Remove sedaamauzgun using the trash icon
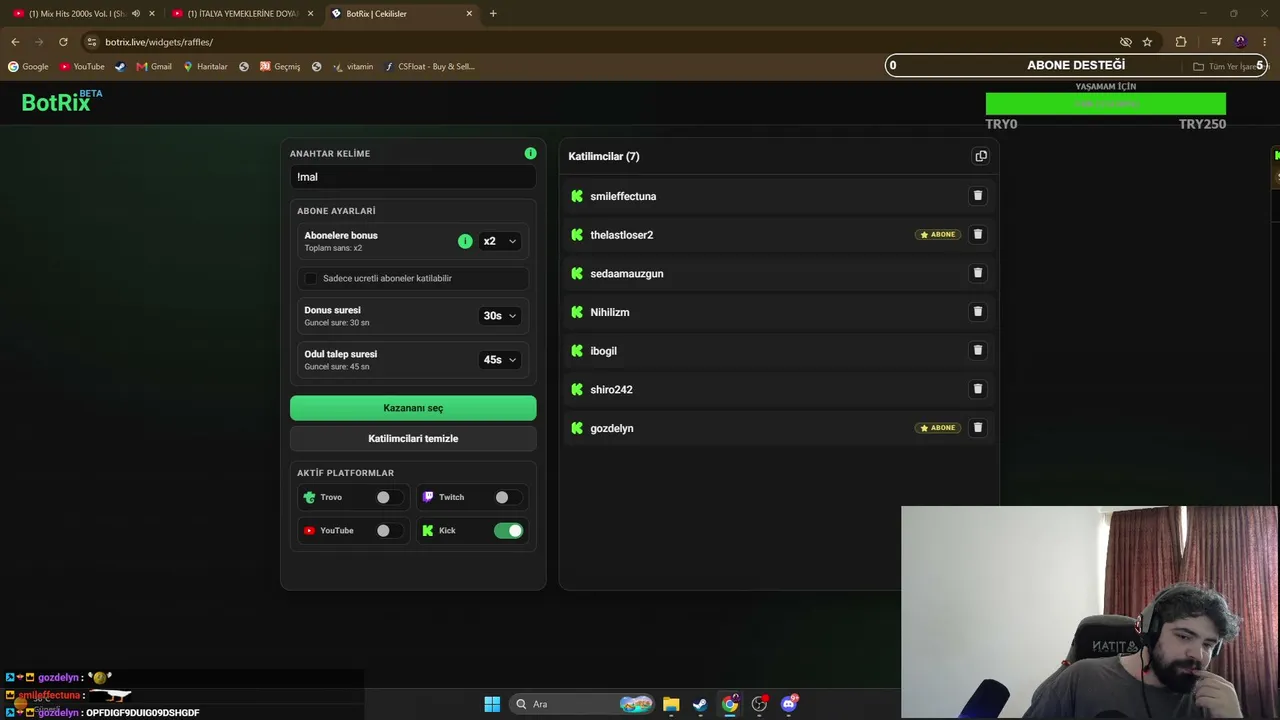 978,273
